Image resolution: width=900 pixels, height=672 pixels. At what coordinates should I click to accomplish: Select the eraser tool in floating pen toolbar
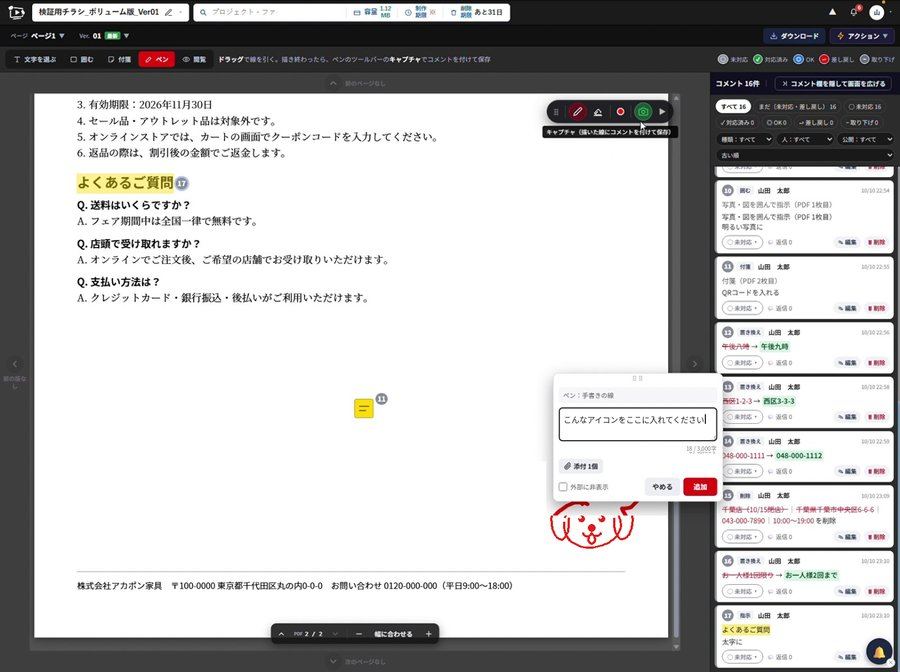(598, 112)
